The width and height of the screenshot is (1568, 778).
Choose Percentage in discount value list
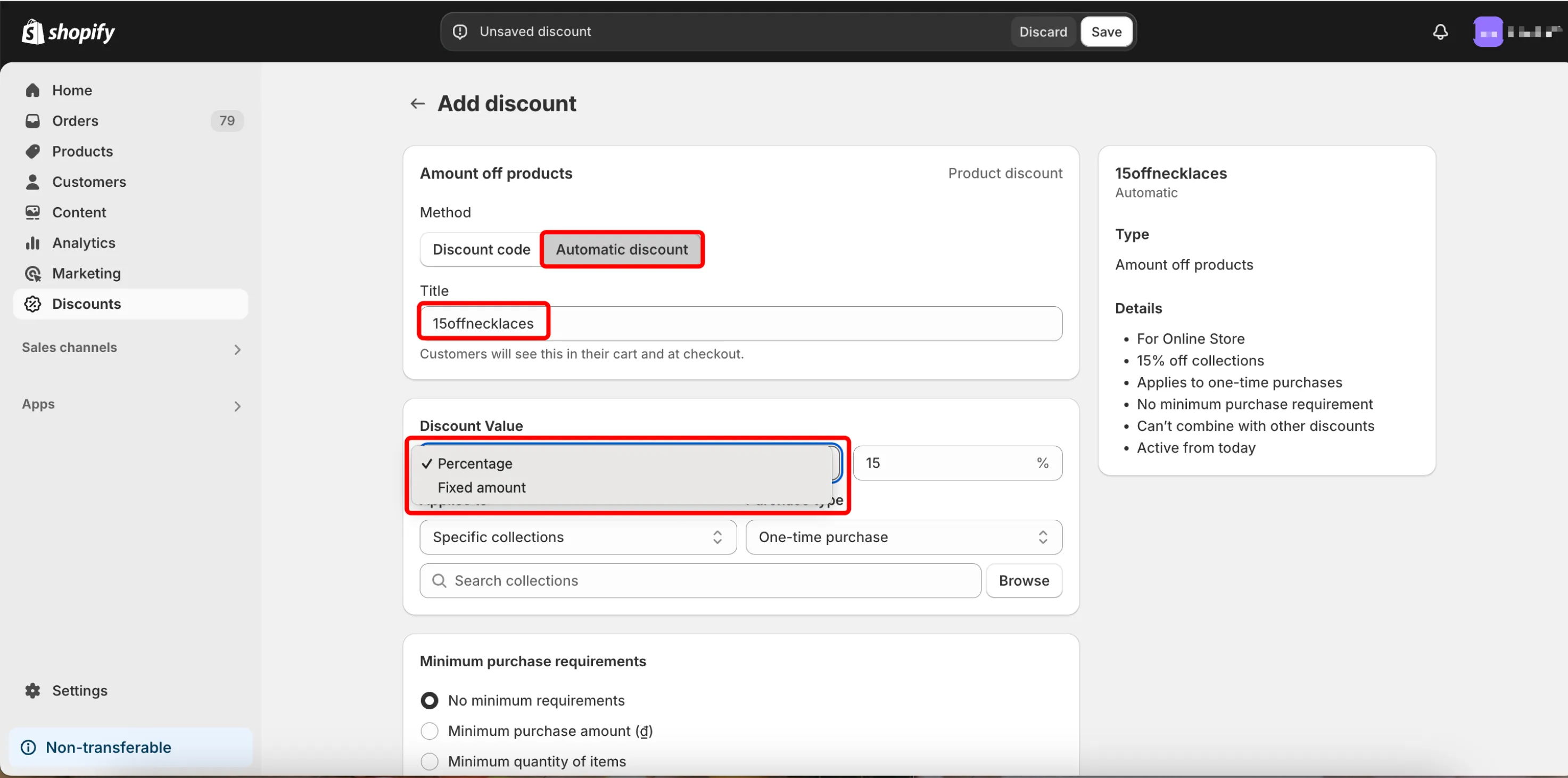[622, 463]
